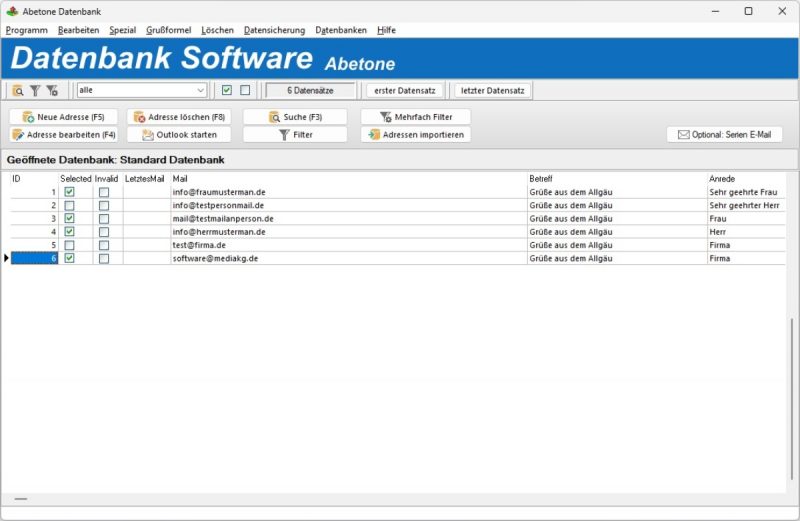Viewport: 800px width, 521px height.
Task: Open Mehrfach Filter
Action: tap(416, 117)
